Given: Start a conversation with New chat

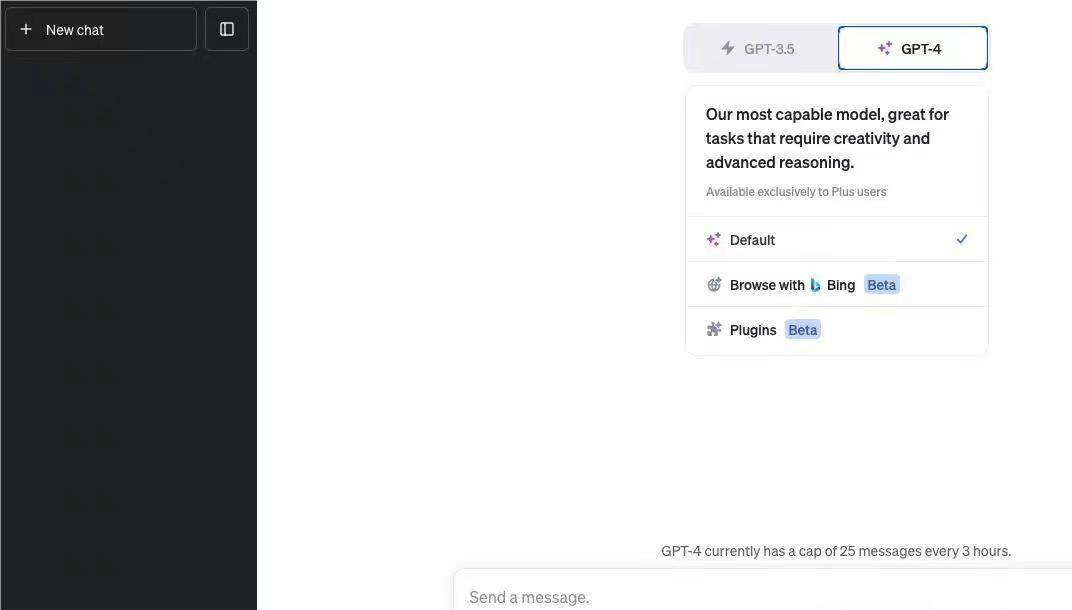Looking at the screenshot, I should [101, 29].
